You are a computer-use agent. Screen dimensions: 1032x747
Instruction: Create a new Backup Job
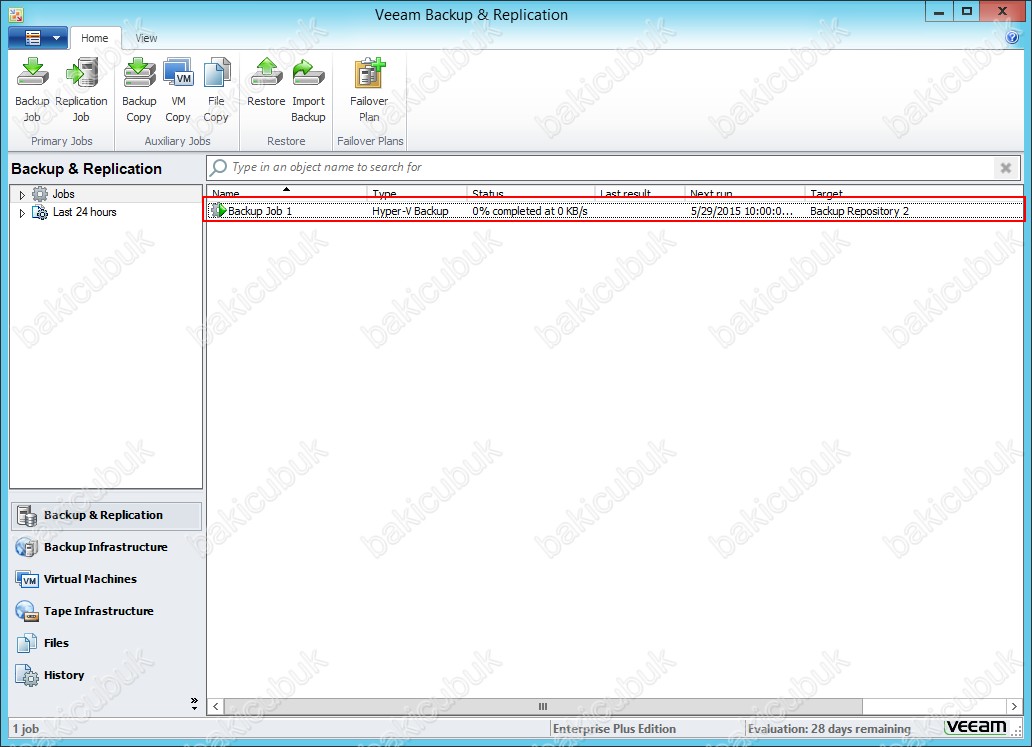pyautogui.click(x=32, y=90)
